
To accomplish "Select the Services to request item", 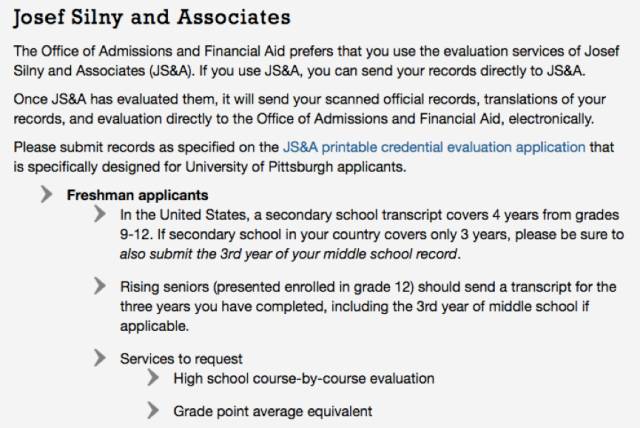I will click(181, 359).
